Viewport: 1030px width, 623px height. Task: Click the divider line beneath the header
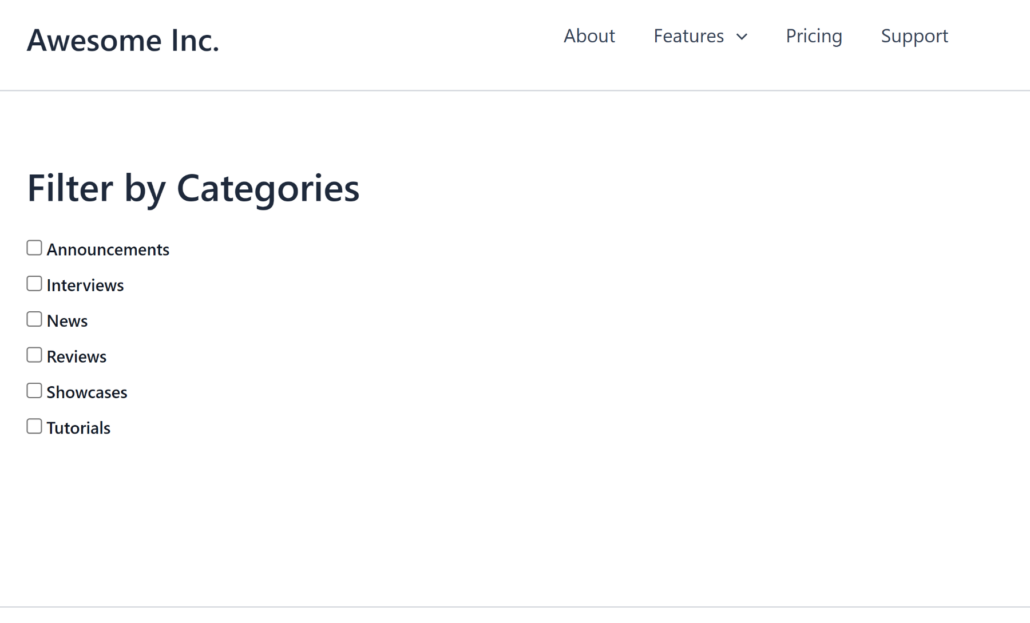click(x=515, y=91)
